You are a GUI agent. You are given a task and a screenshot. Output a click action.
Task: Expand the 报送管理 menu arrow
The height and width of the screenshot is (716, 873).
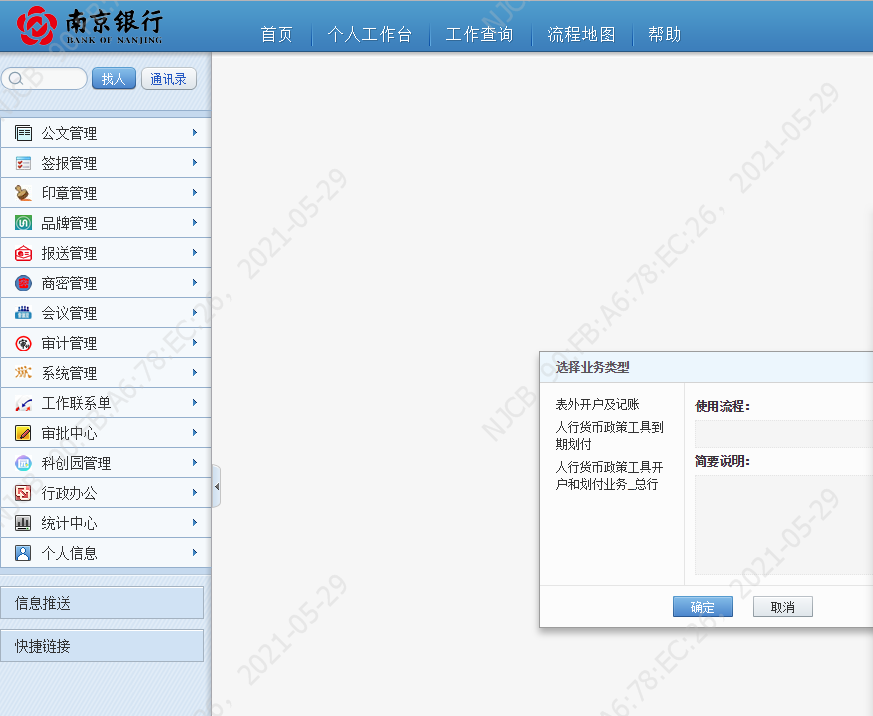pos(195,253)
